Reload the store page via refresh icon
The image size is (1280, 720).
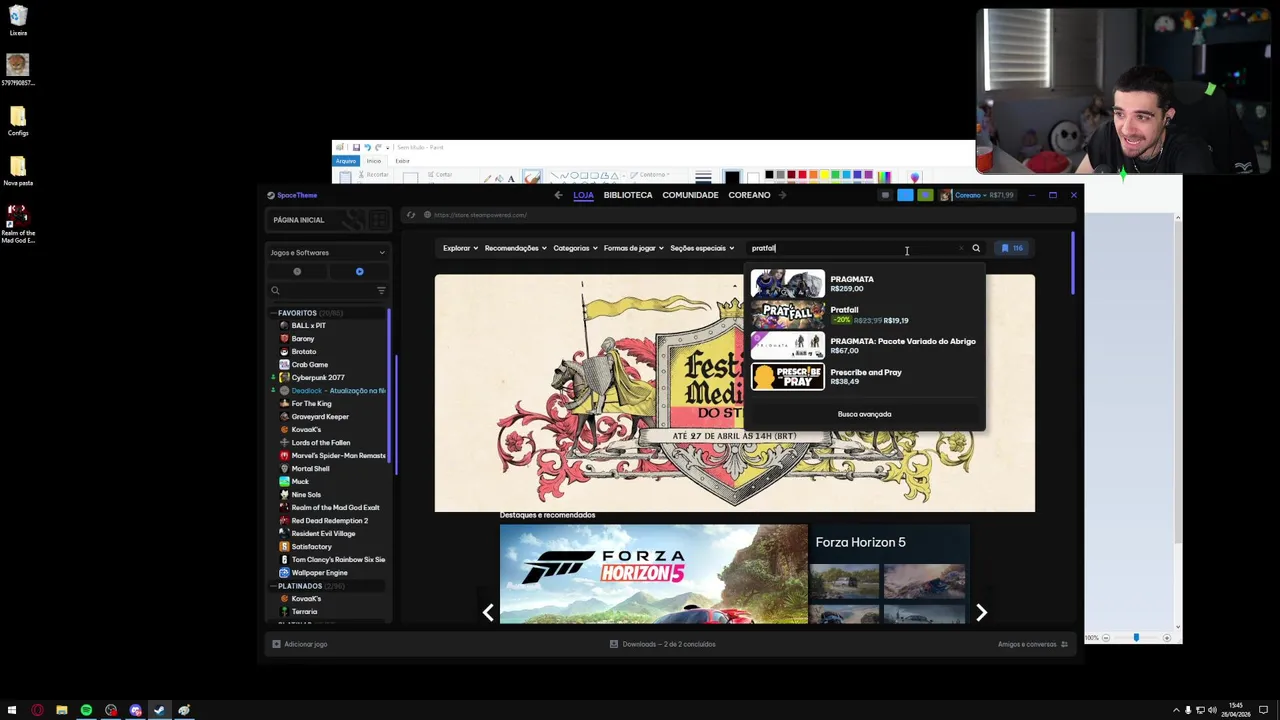click(x=410, y=215)
